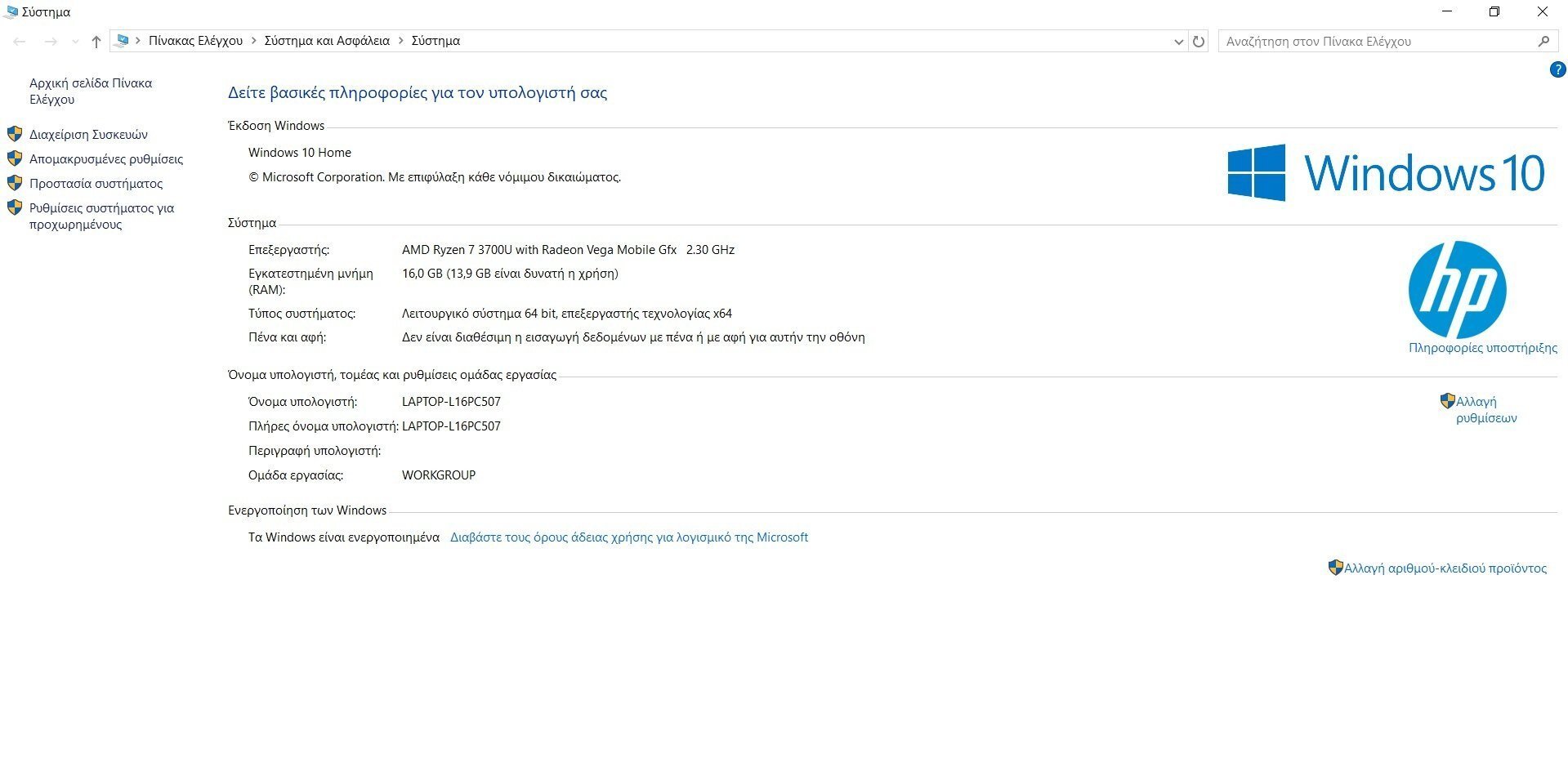The image size is (1568, 780).
Task: Click the 16,0 GB RAM value
Action: click(x=510, y=274)
